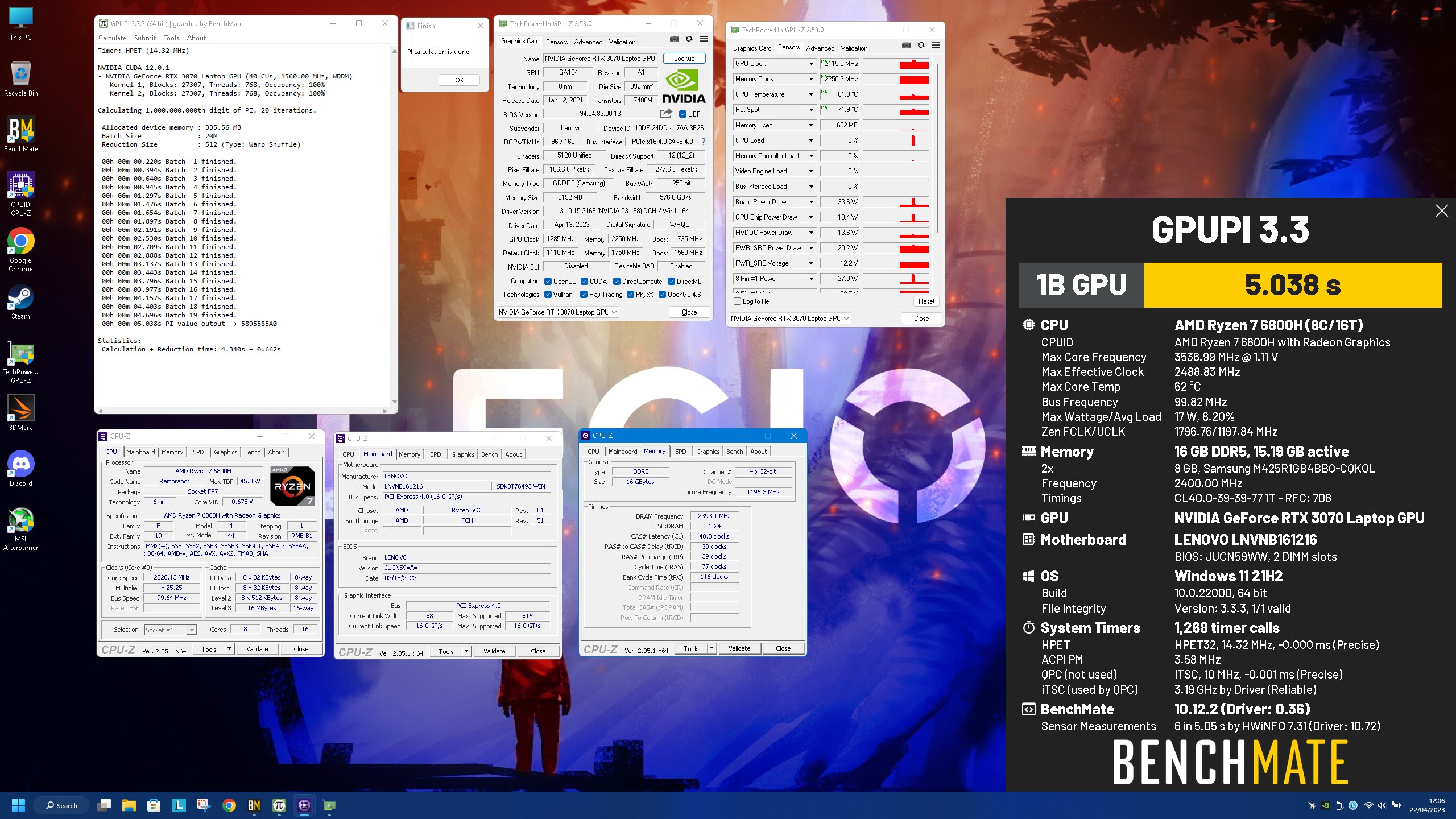This screenshot has width=1456, height=819.
Task: Click GPU name field in GPU-Z
Action: (600, 59)
